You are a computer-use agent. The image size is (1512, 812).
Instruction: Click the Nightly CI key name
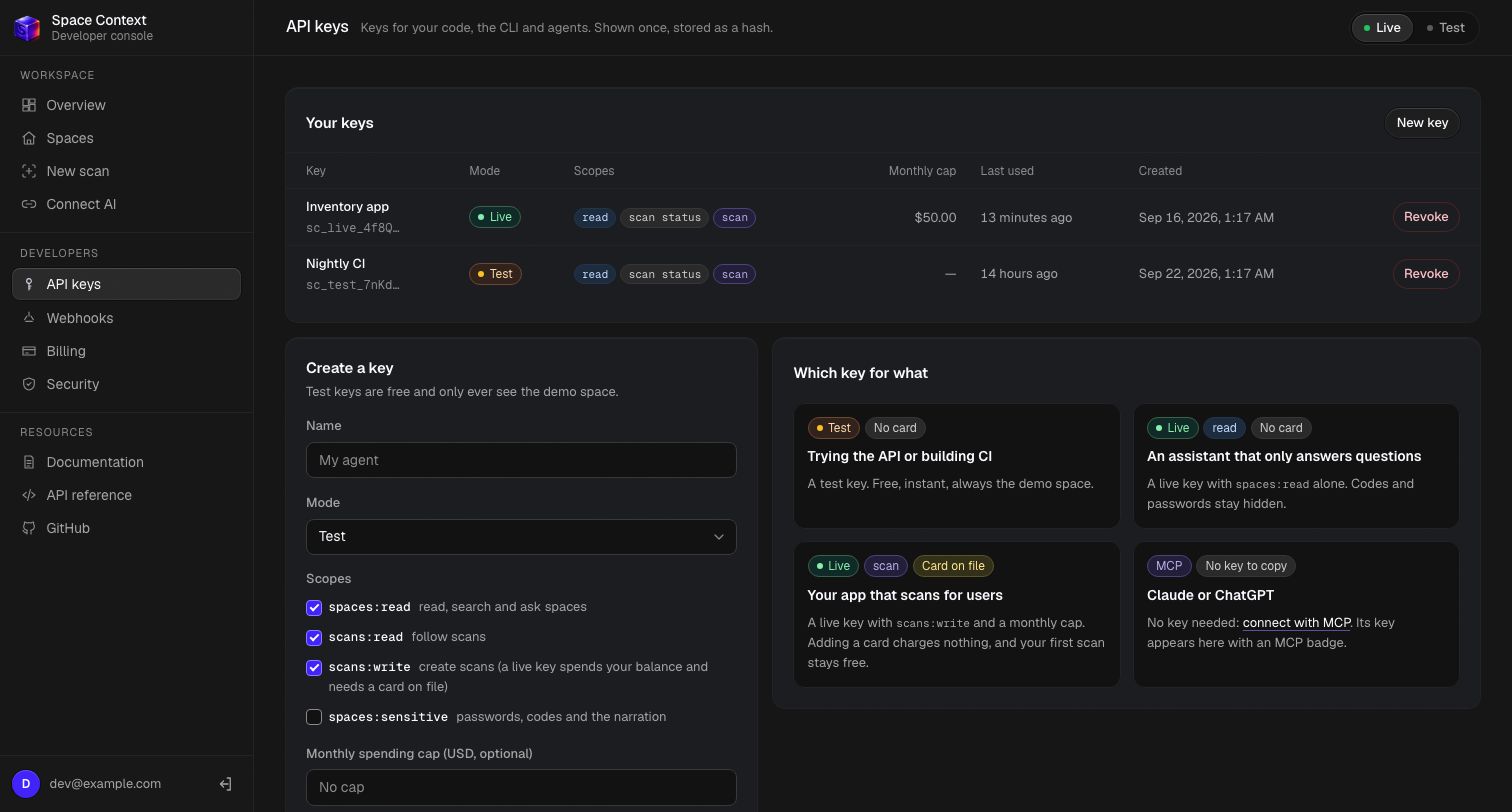tap(335, 264)
